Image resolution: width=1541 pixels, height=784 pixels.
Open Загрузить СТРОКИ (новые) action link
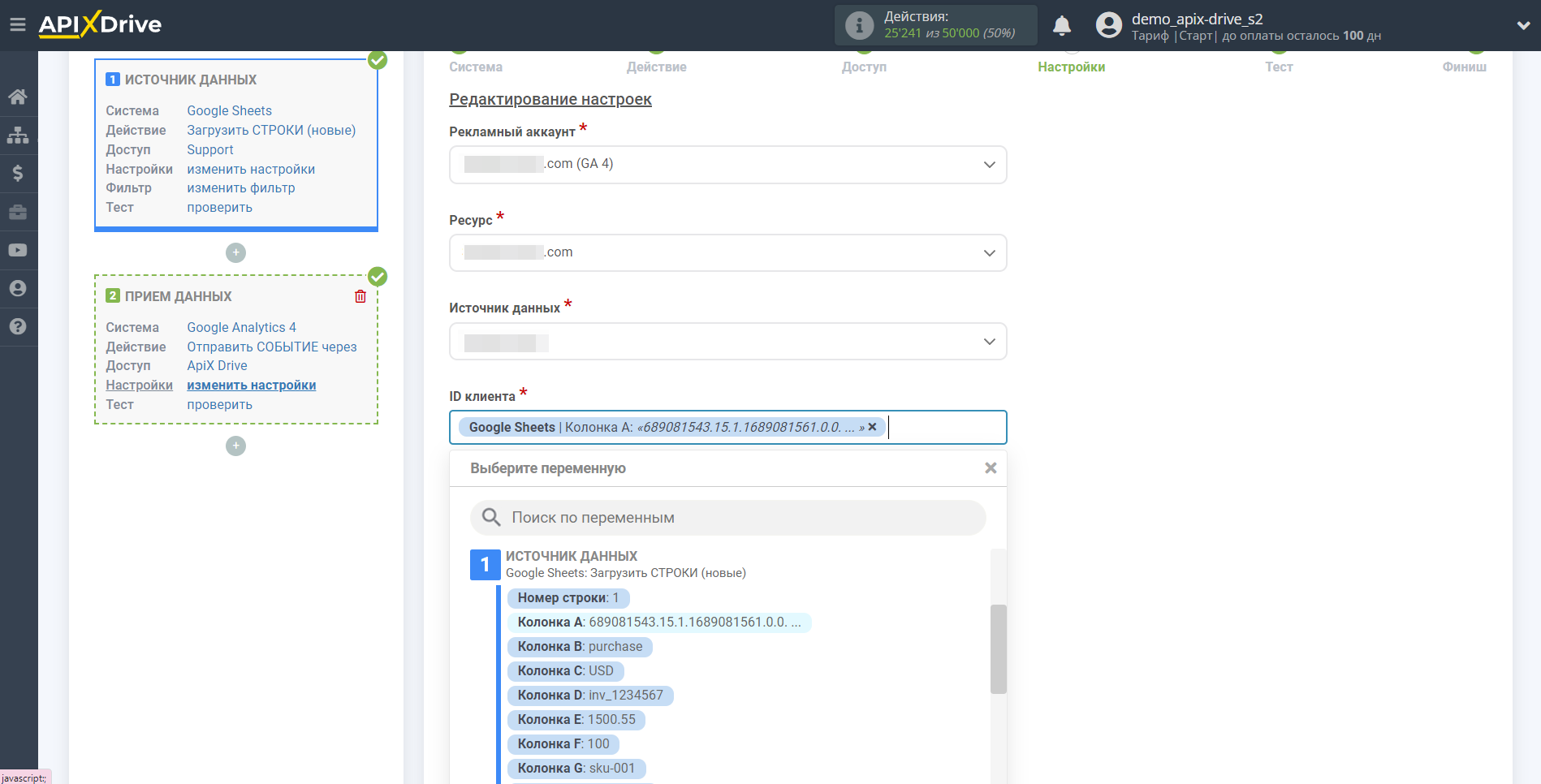(271, 130)
